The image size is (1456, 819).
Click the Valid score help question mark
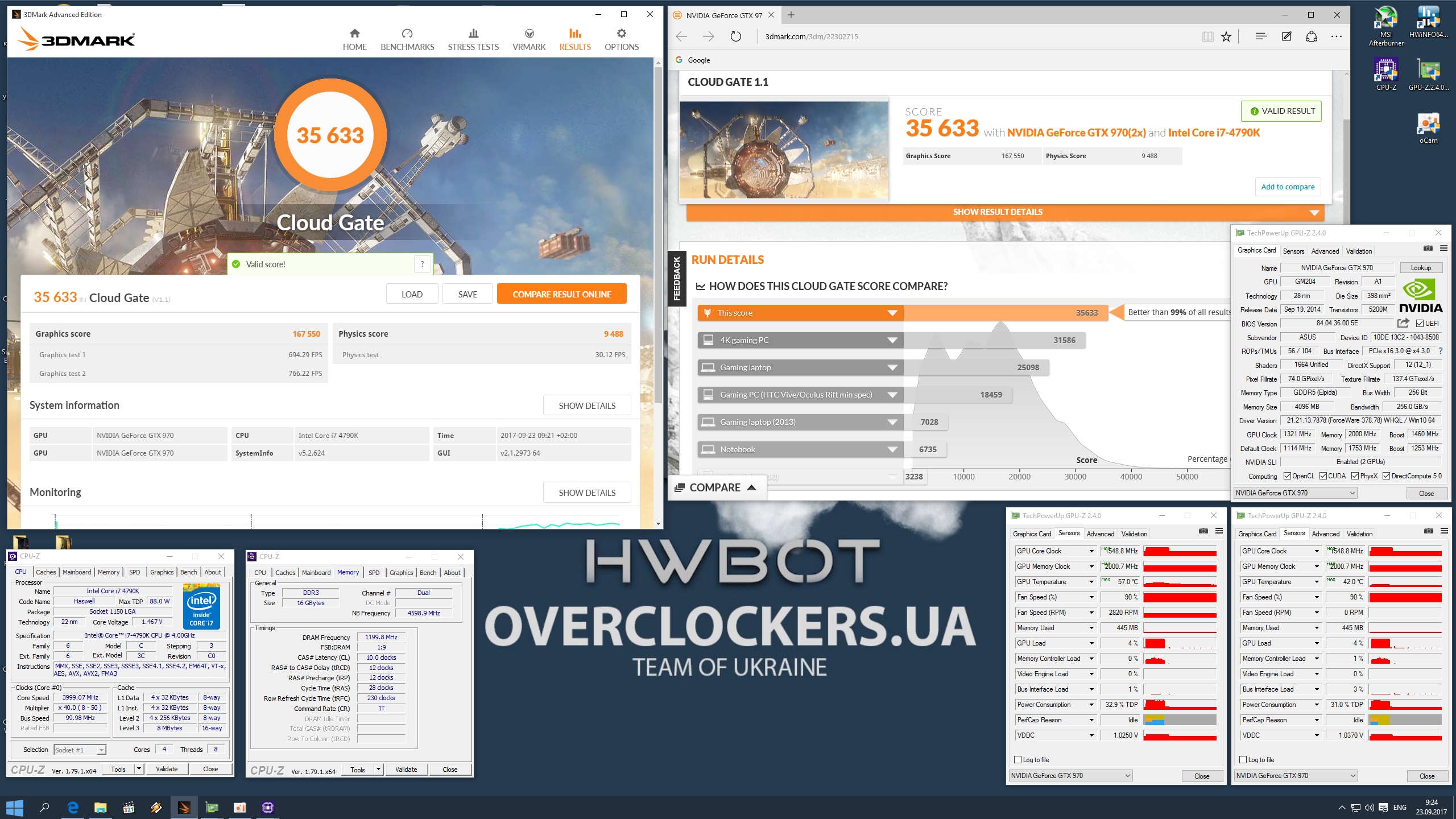[x=422, y=264]
